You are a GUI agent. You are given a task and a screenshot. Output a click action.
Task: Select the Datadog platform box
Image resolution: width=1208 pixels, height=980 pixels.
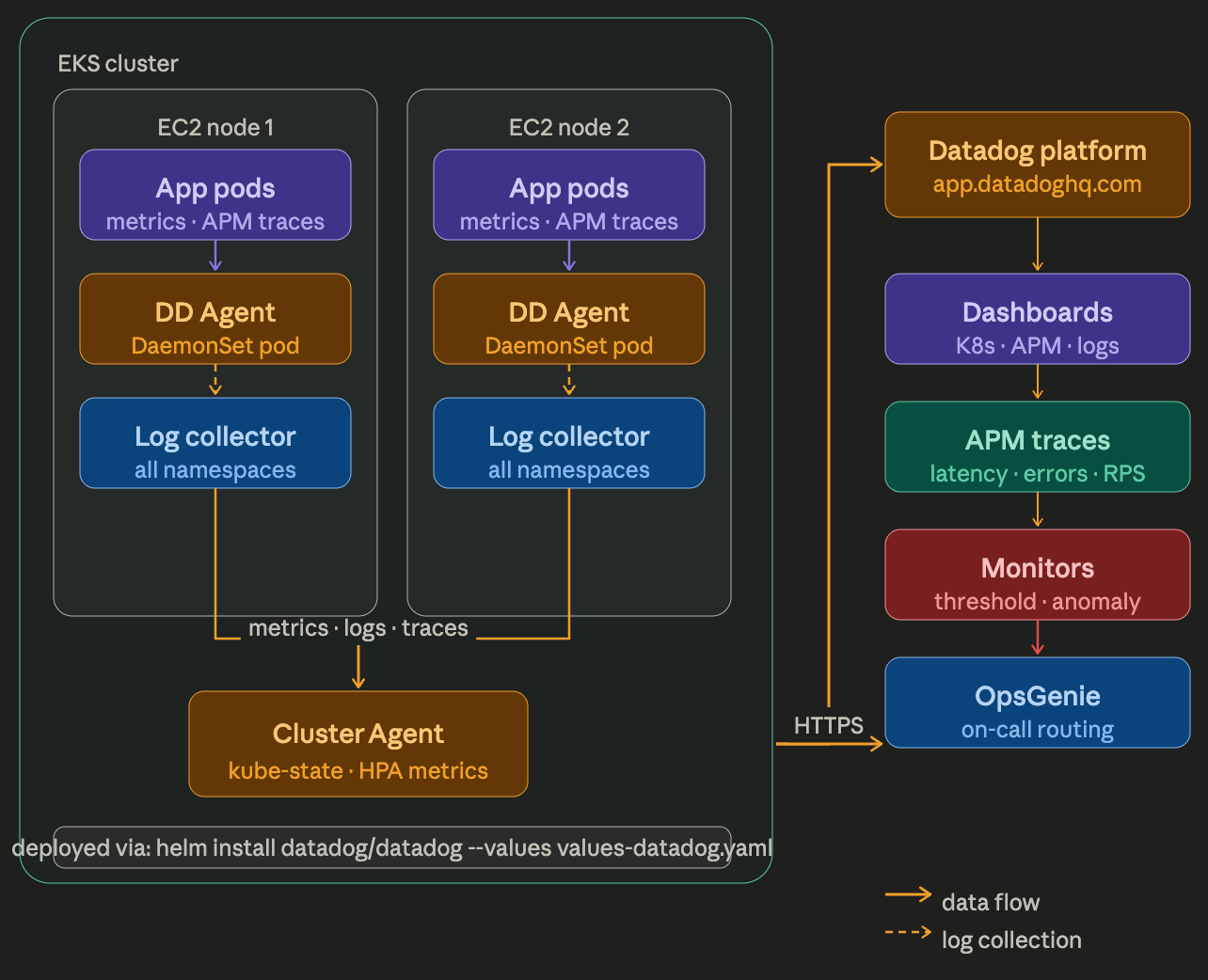[1038, 165]
